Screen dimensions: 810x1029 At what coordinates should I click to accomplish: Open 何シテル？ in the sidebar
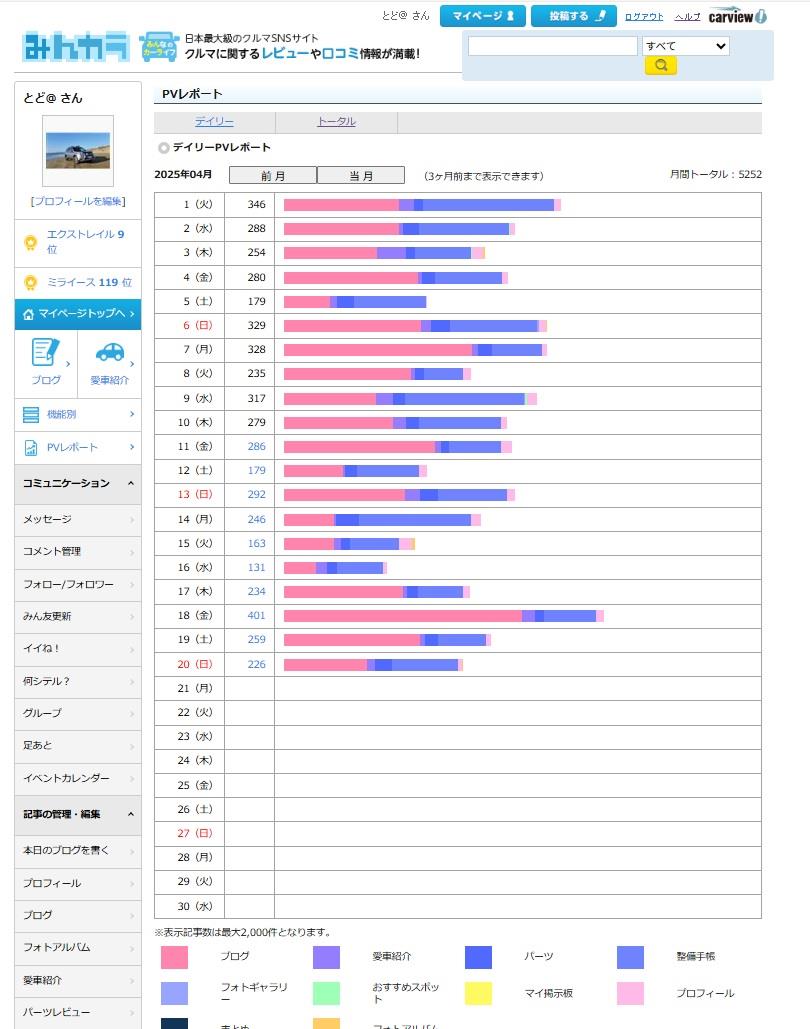pyautogui.click(x=78, y=681)
